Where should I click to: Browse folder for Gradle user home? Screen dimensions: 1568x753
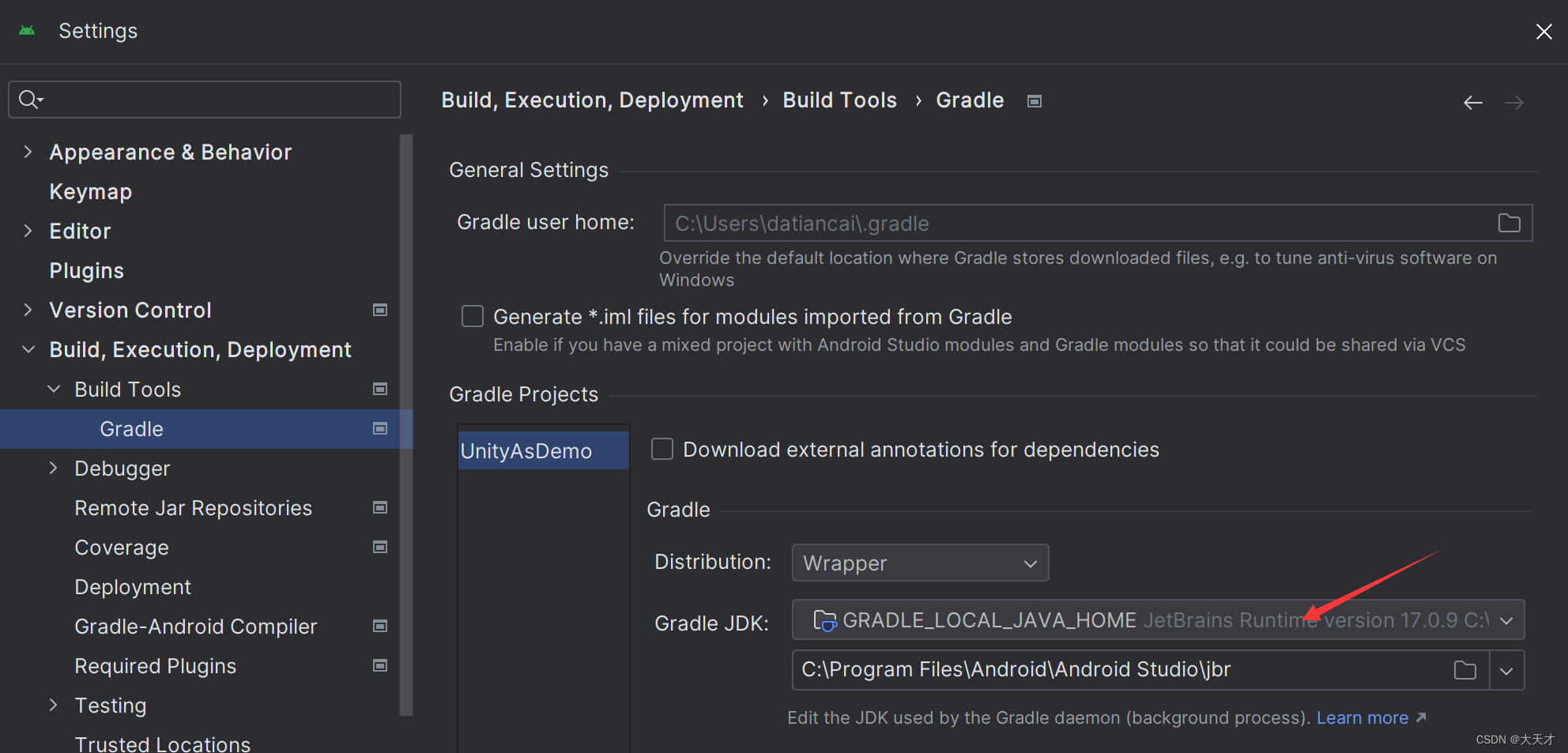[1509, 224]
